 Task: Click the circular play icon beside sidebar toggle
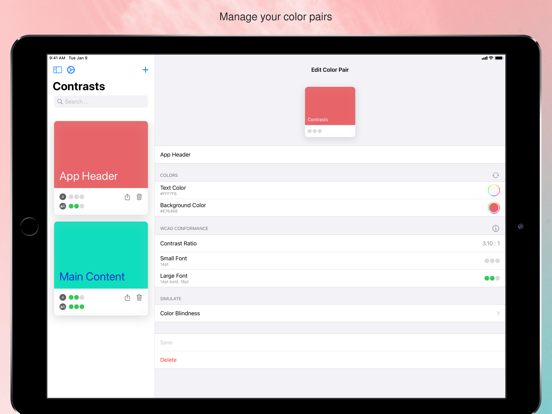pyautogui.click(x=71, y=70)
